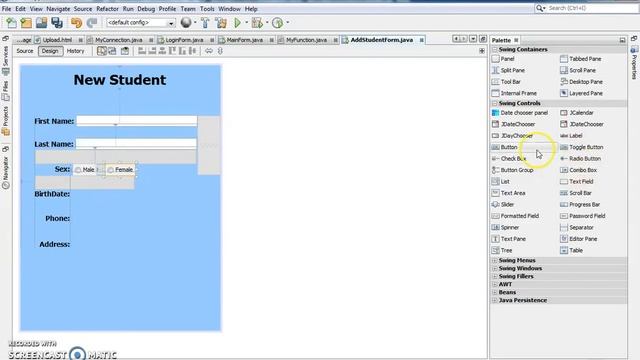
Task: Expand the Swing Fillers palette section
Action: pos(494,276)
